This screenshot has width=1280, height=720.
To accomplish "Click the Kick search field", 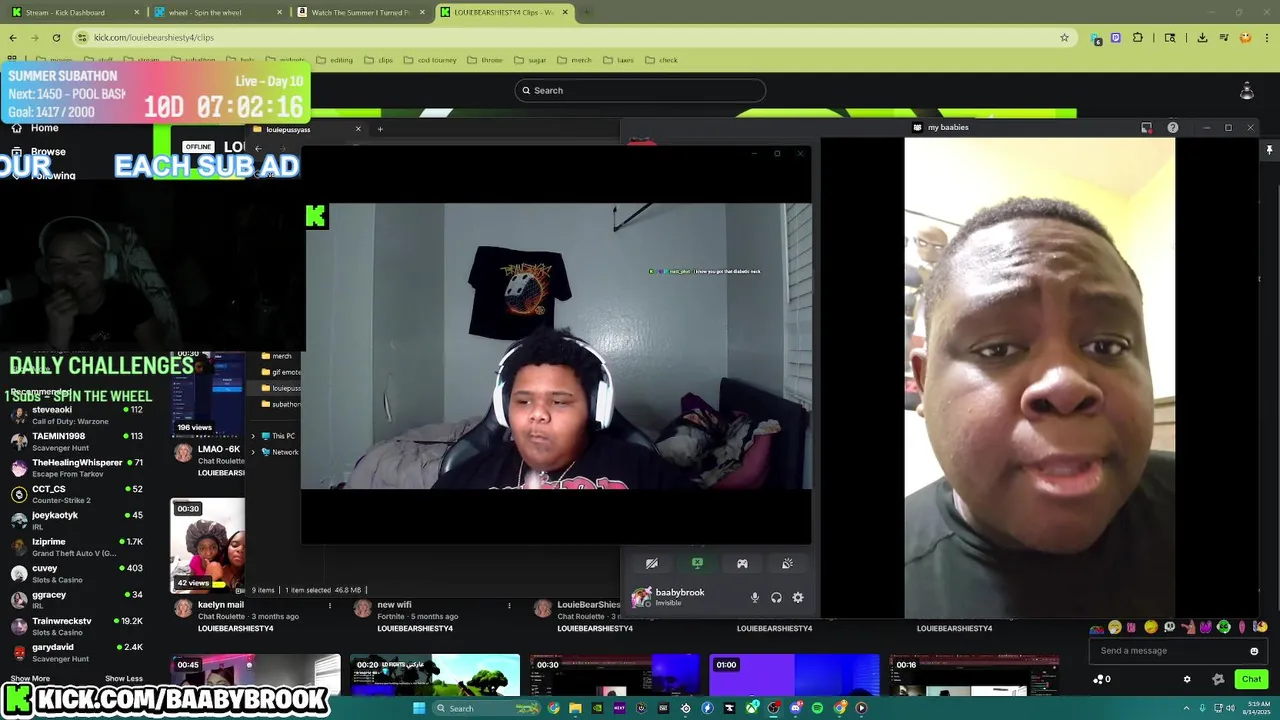I will tap(640, 90).
